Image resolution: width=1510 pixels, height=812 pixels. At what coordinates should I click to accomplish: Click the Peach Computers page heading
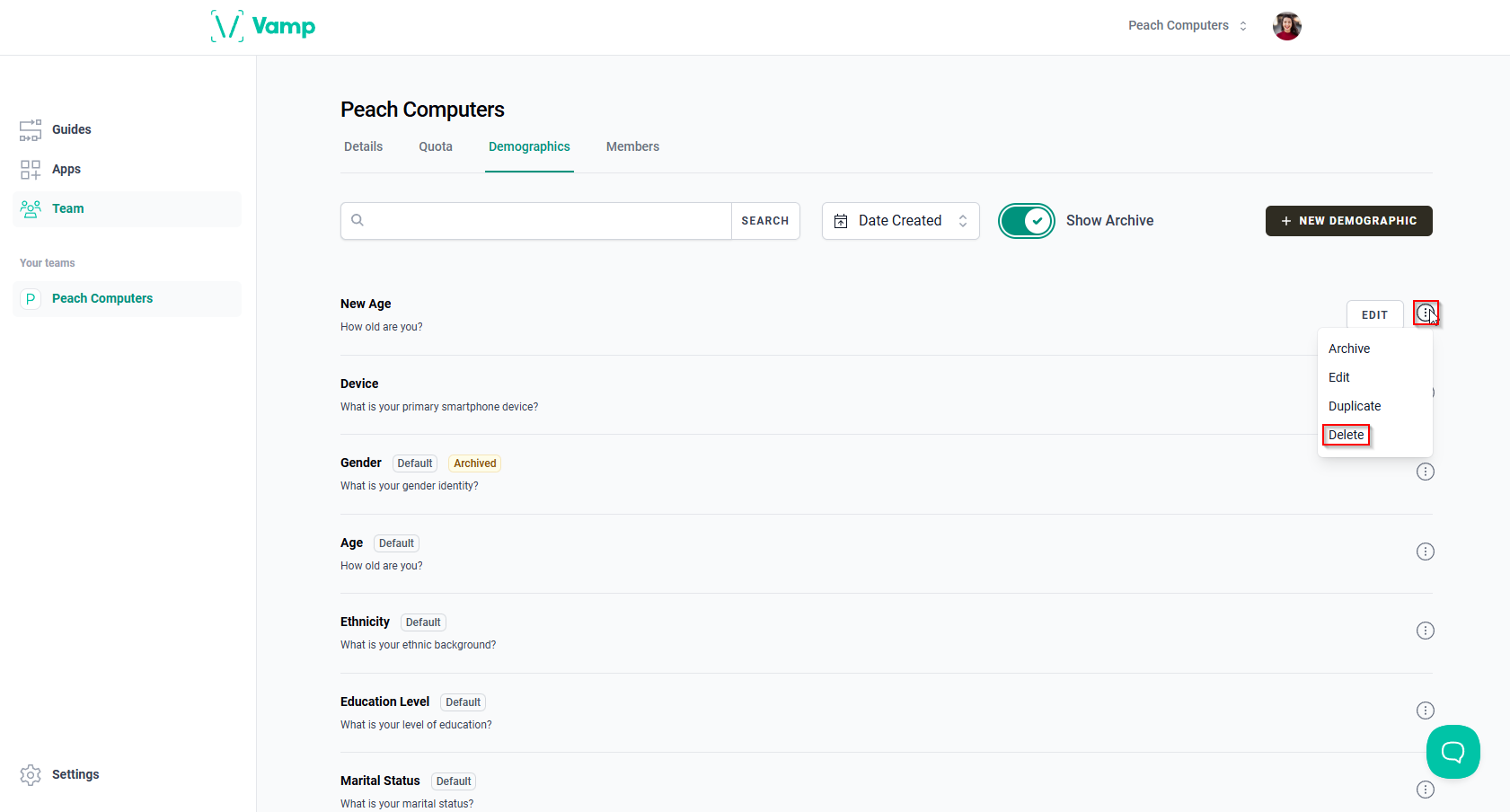(422, 110)
